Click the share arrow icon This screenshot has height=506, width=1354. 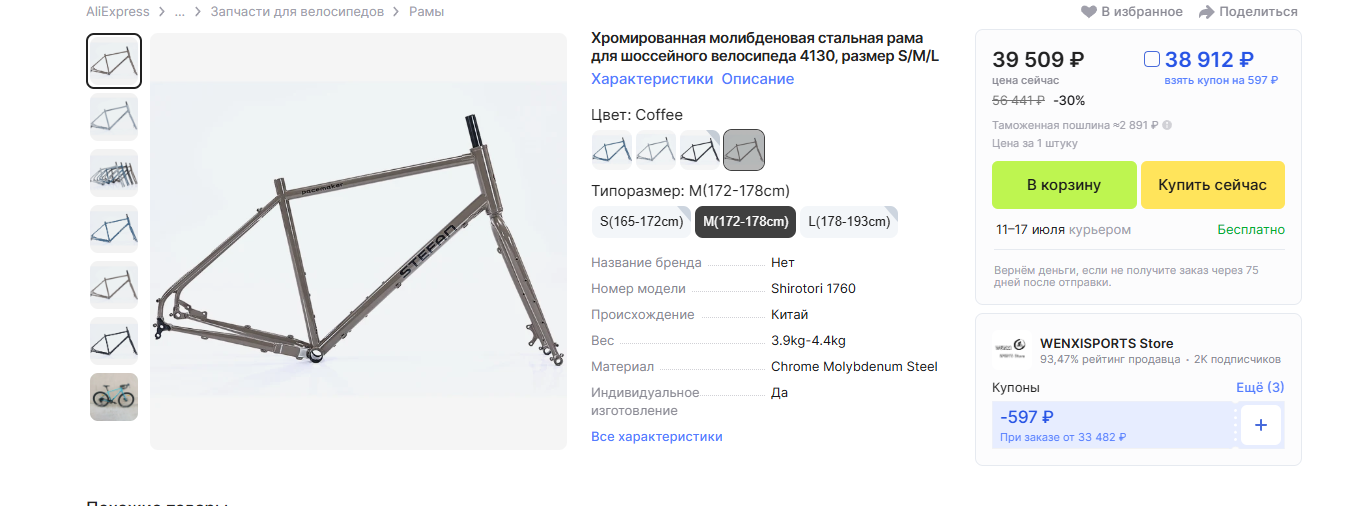click(1207, 12)
